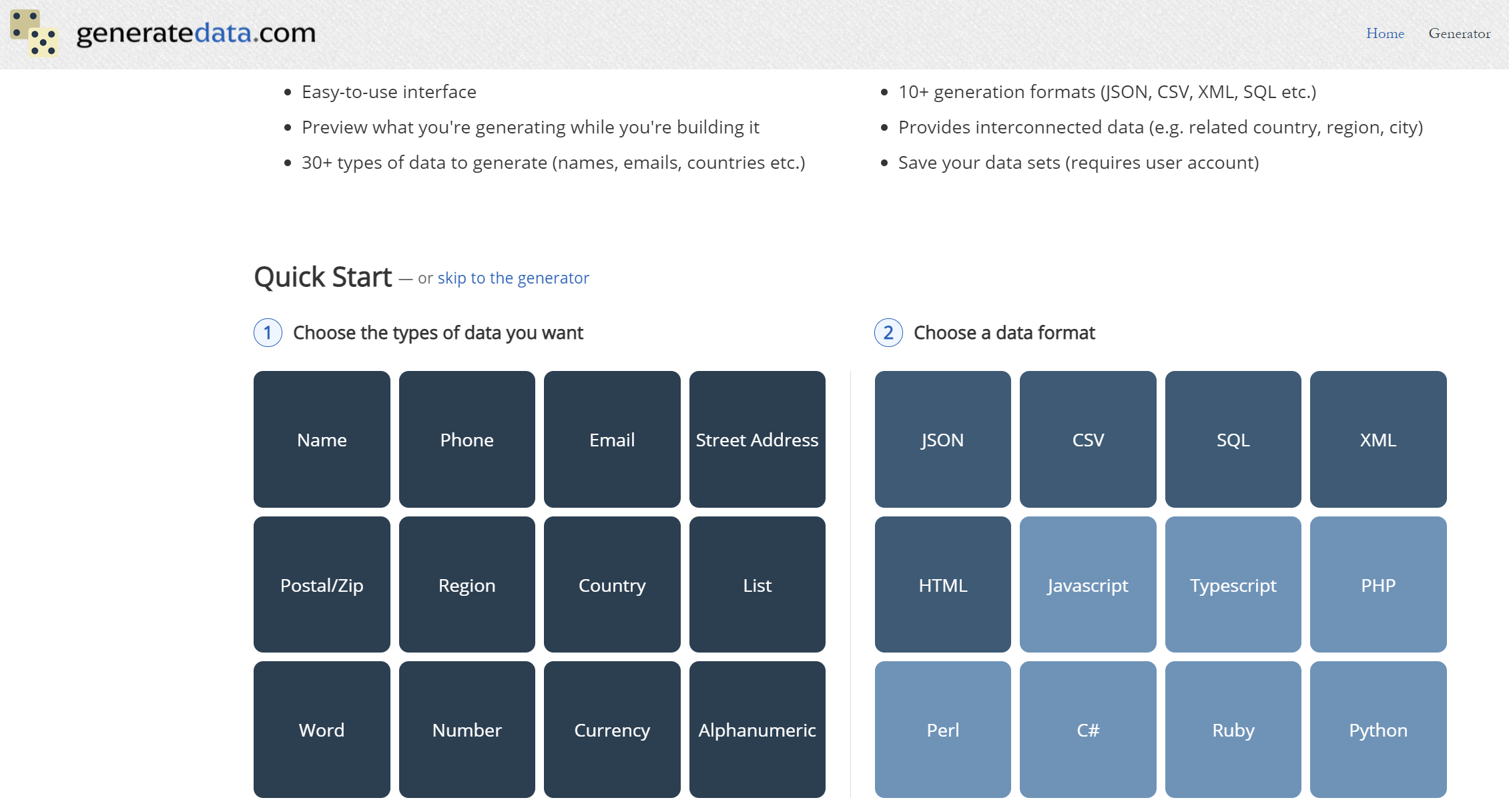The height and width of the screenshot is (812, 1509).
Task: Select the Street Address data tile
Action: point(757,439)
